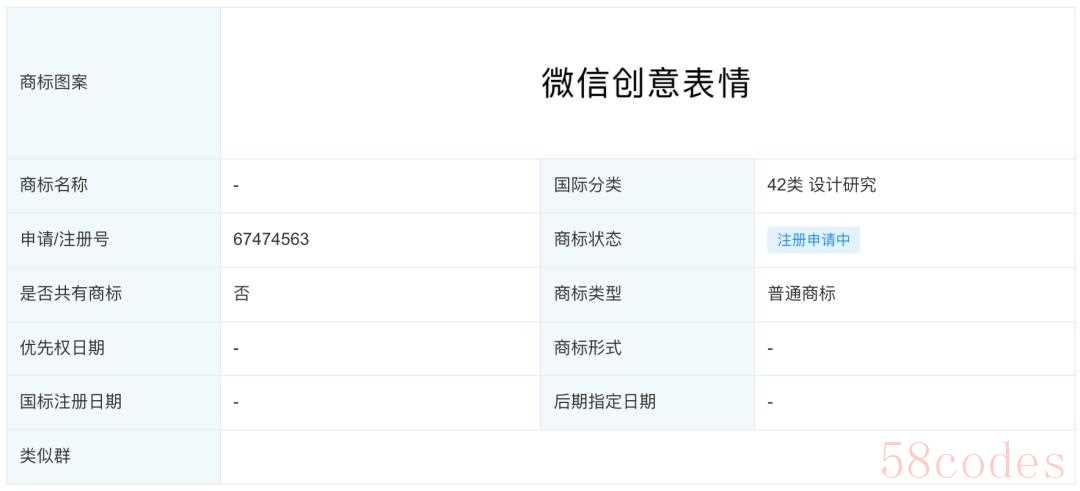The width and height of the screenshot is (1080, 491).
Task: Click the 普通商标 trademark type value
Action: (802, 294)
